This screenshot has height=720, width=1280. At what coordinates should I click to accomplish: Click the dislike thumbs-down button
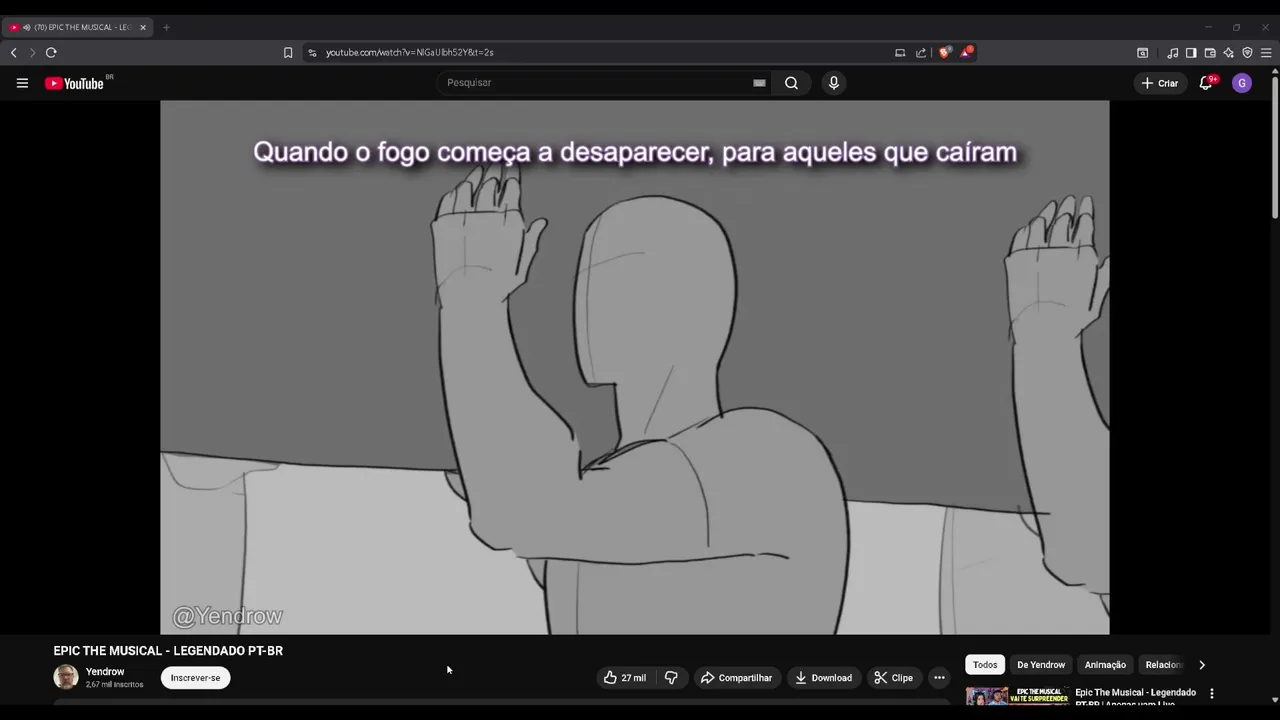[x=671, y=678]
